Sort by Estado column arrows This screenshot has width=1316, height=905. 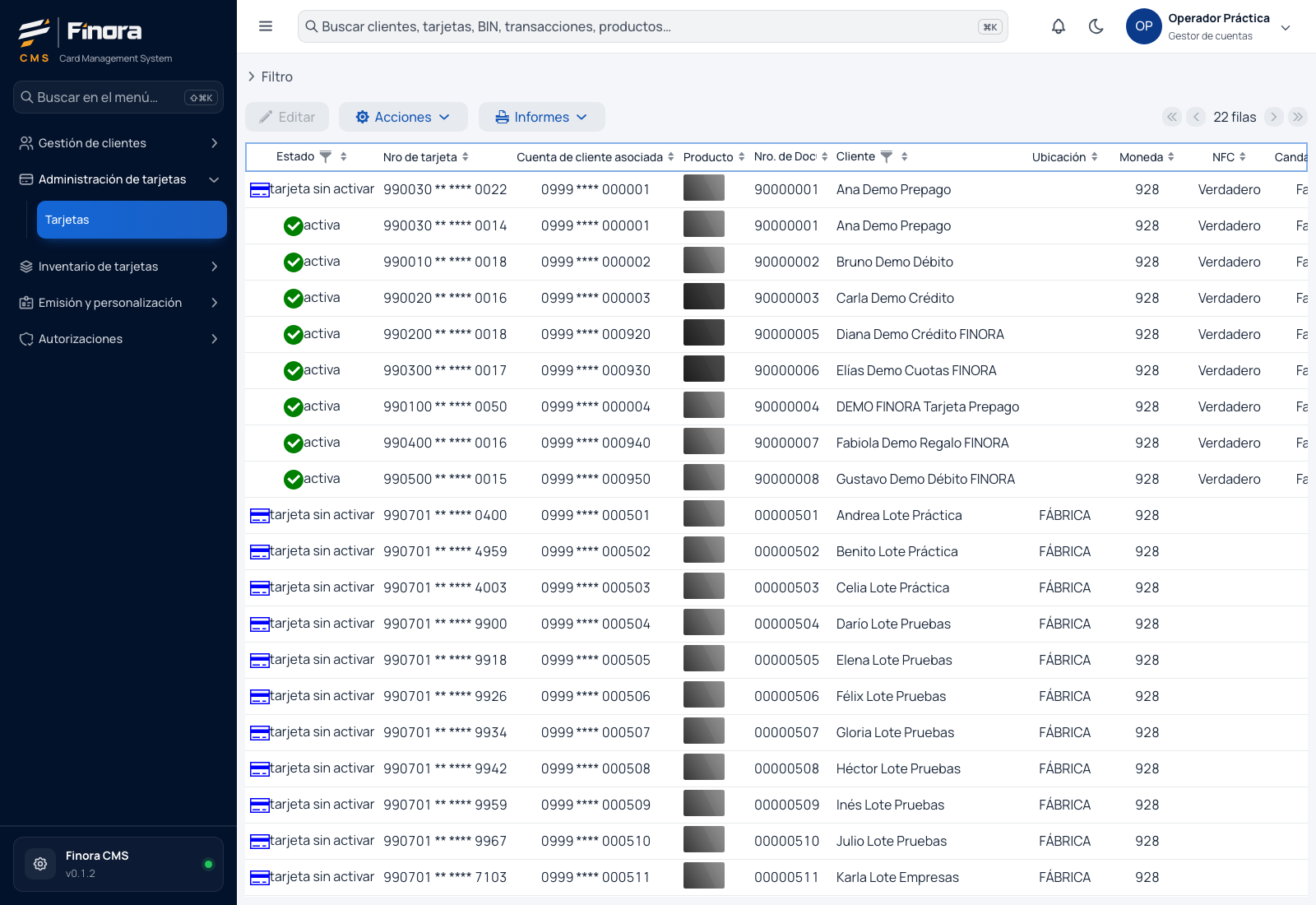[x=343, y=156]
